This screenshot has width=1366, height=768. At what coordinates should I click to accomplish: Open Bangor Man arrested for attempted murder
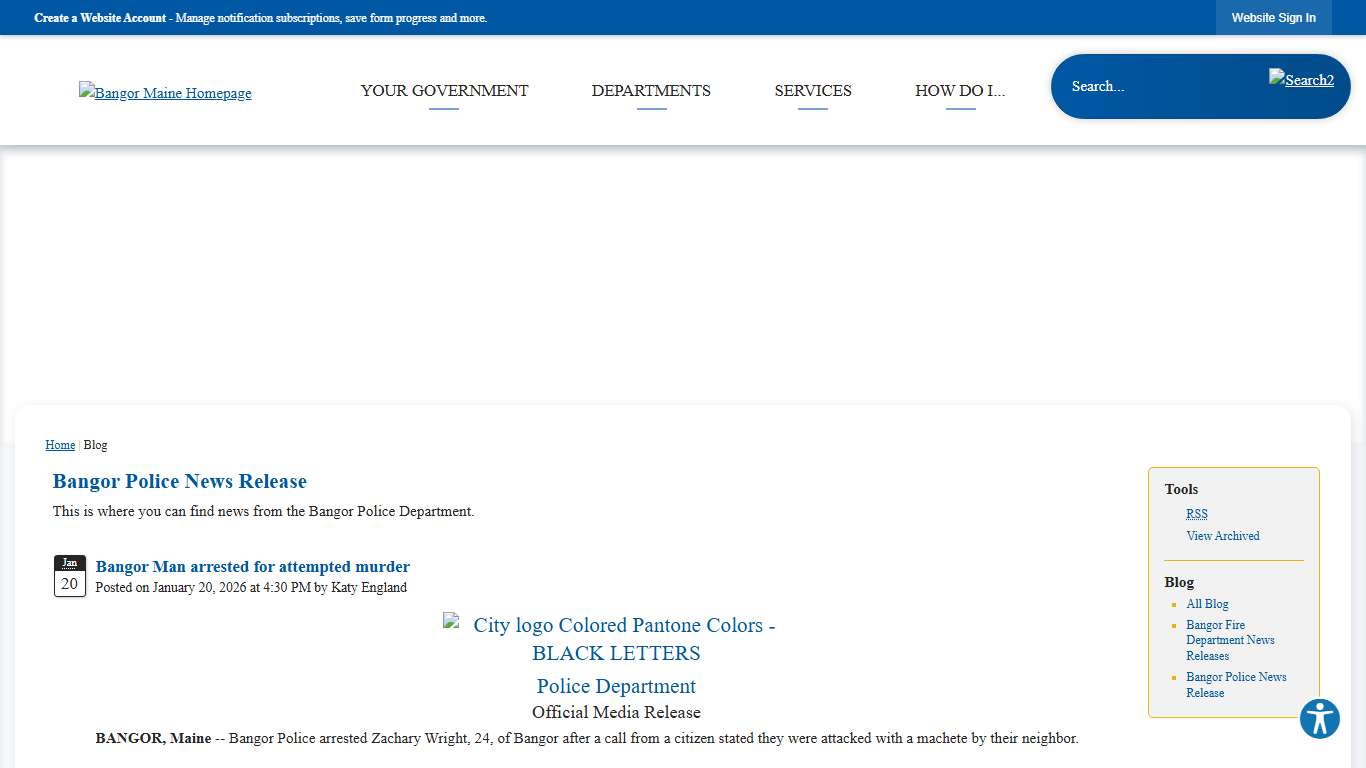point(252,566)
